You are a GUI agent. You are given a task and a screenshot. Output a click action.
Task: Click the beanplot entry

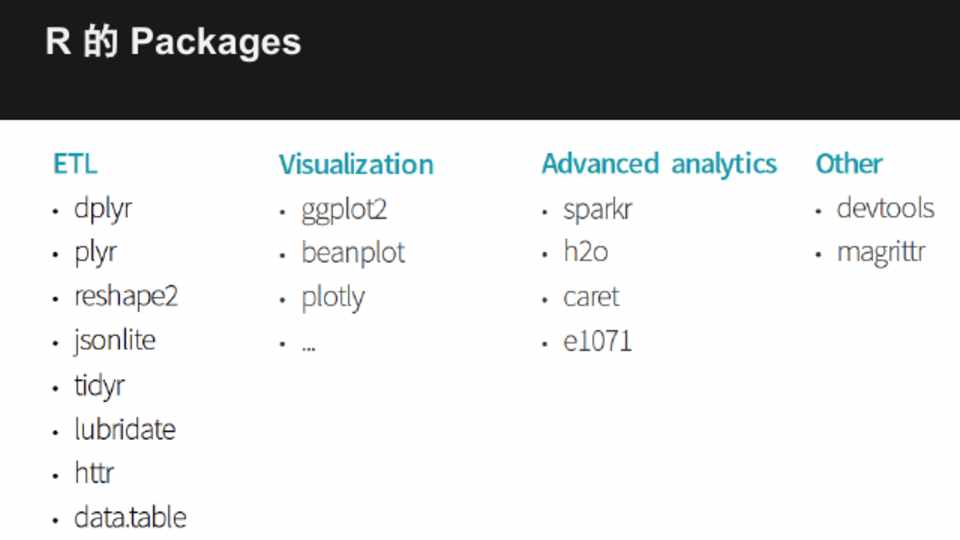point(353,253)
